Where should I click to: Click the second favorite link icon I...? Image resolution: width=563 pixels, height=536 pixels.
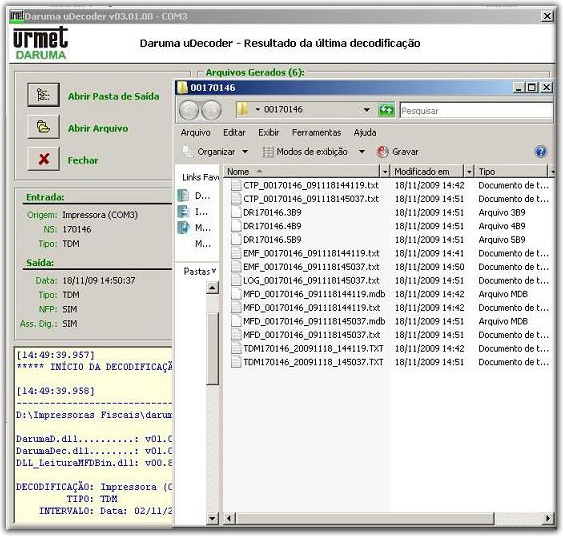[x=183, y=211]
